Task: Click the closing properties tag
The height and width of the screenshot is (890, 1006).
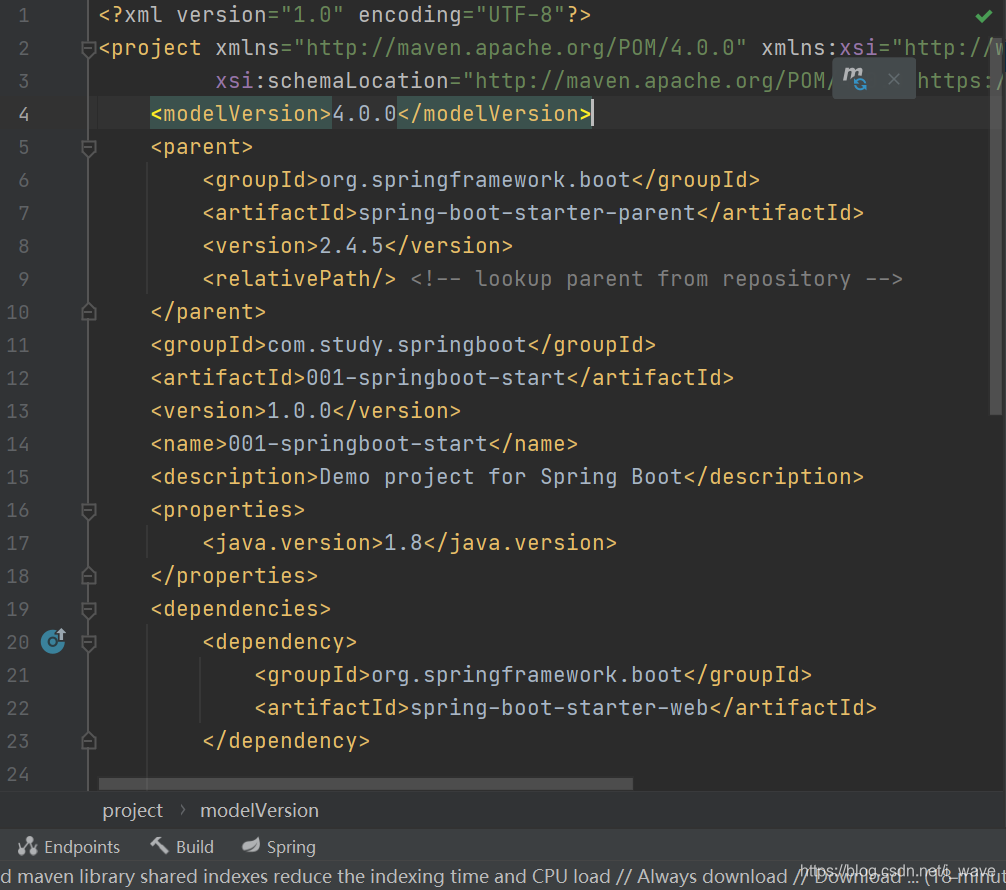Action: click(234, 576)
